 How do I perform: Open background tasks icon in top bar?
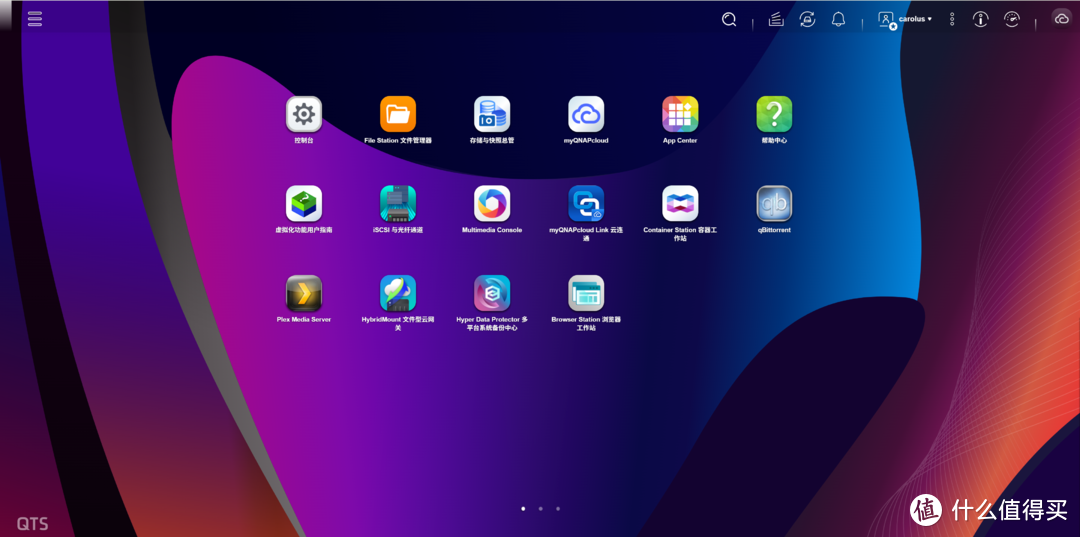pyautogui.click(x=776, y=19)
